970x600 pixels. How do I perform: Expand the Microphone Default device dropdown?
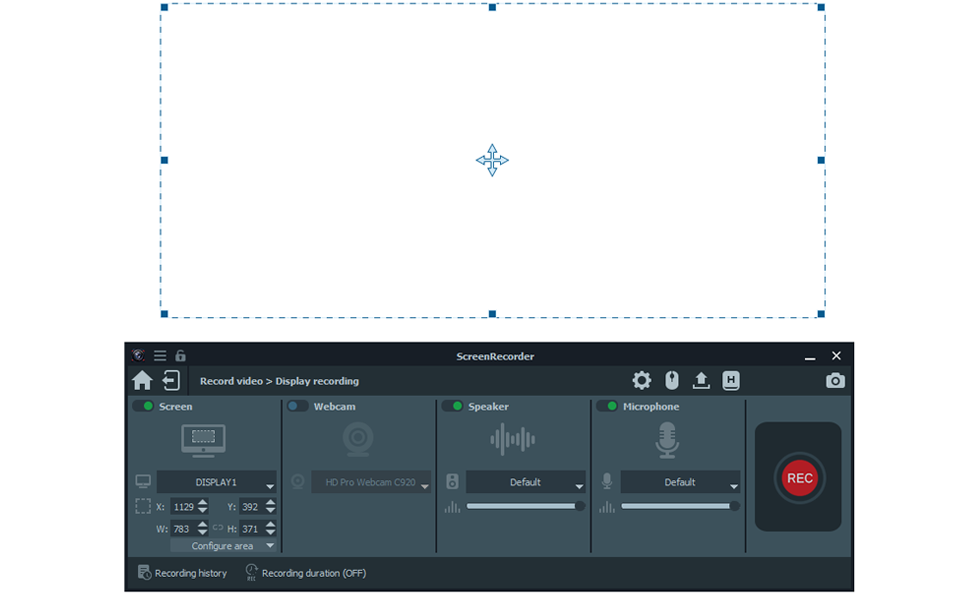(680, 483)
